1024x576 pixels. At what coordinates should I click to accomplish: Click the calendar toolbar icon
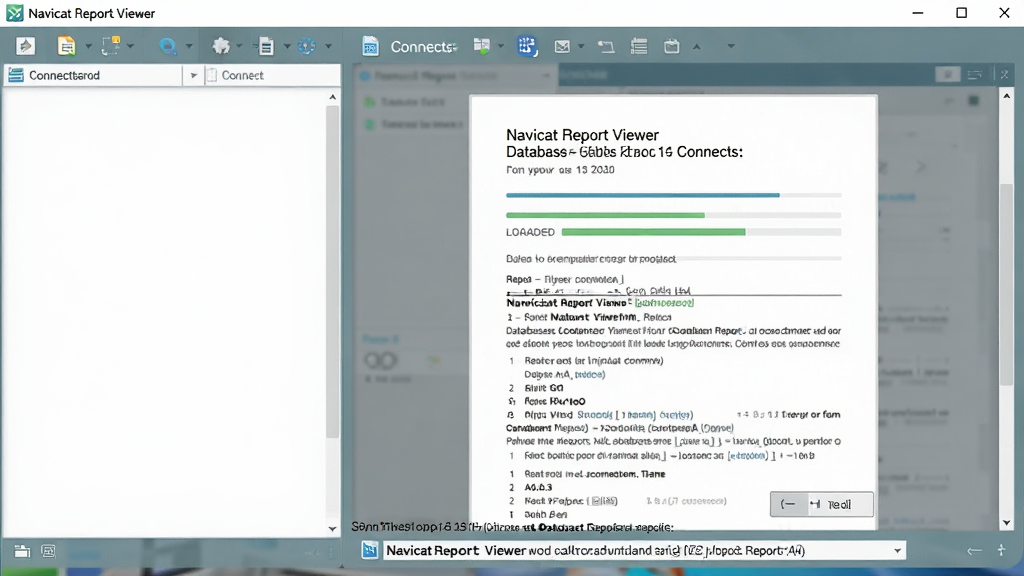[671, 46]
